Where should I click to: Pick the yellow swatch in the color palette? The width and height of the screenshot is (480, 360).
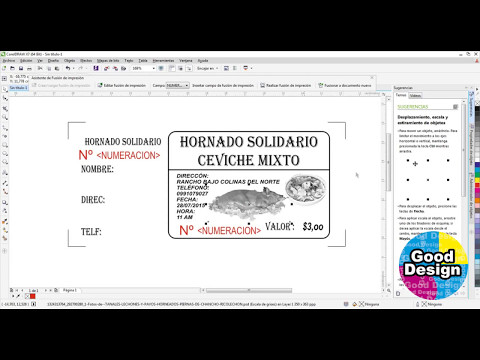coord(477,180)
